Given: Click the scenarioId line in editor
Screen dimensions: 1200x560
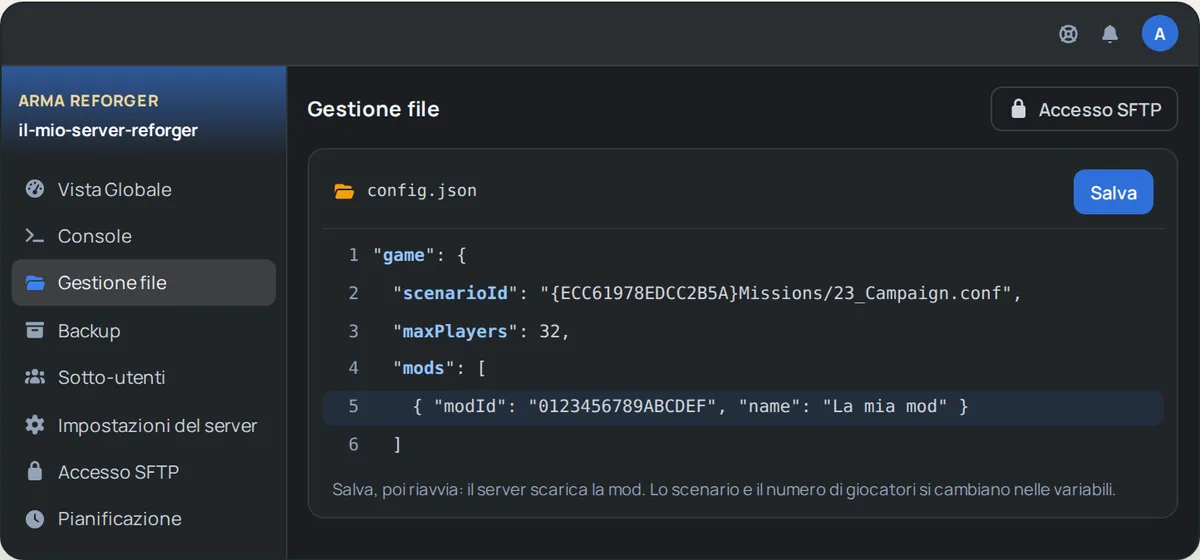Looking at the screenshot, I should [743, 293].
